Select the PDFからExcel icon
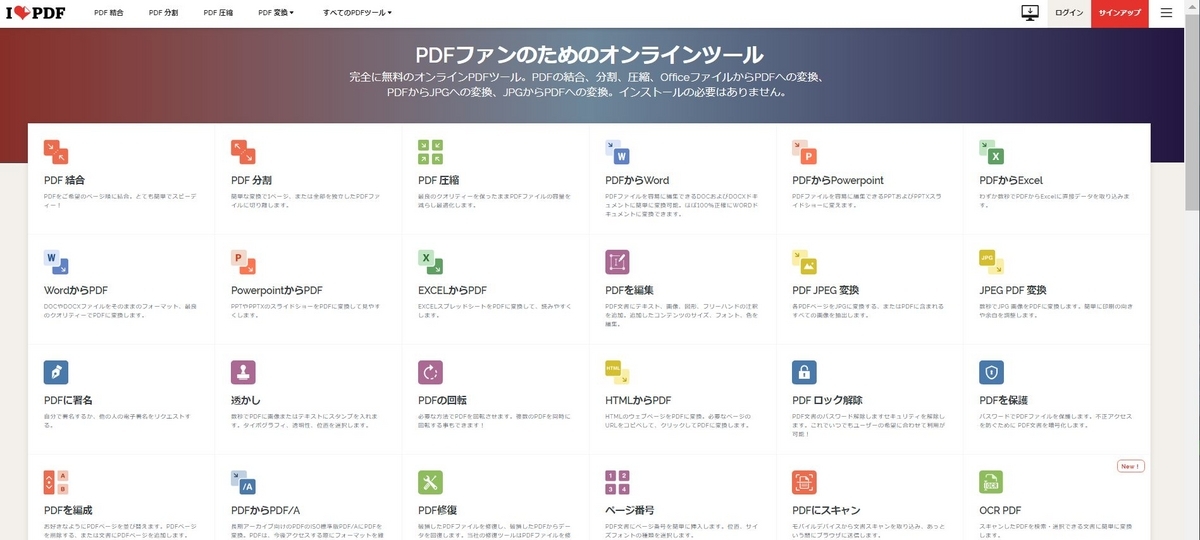This screenshot has width=1200, height=540. 991,151
